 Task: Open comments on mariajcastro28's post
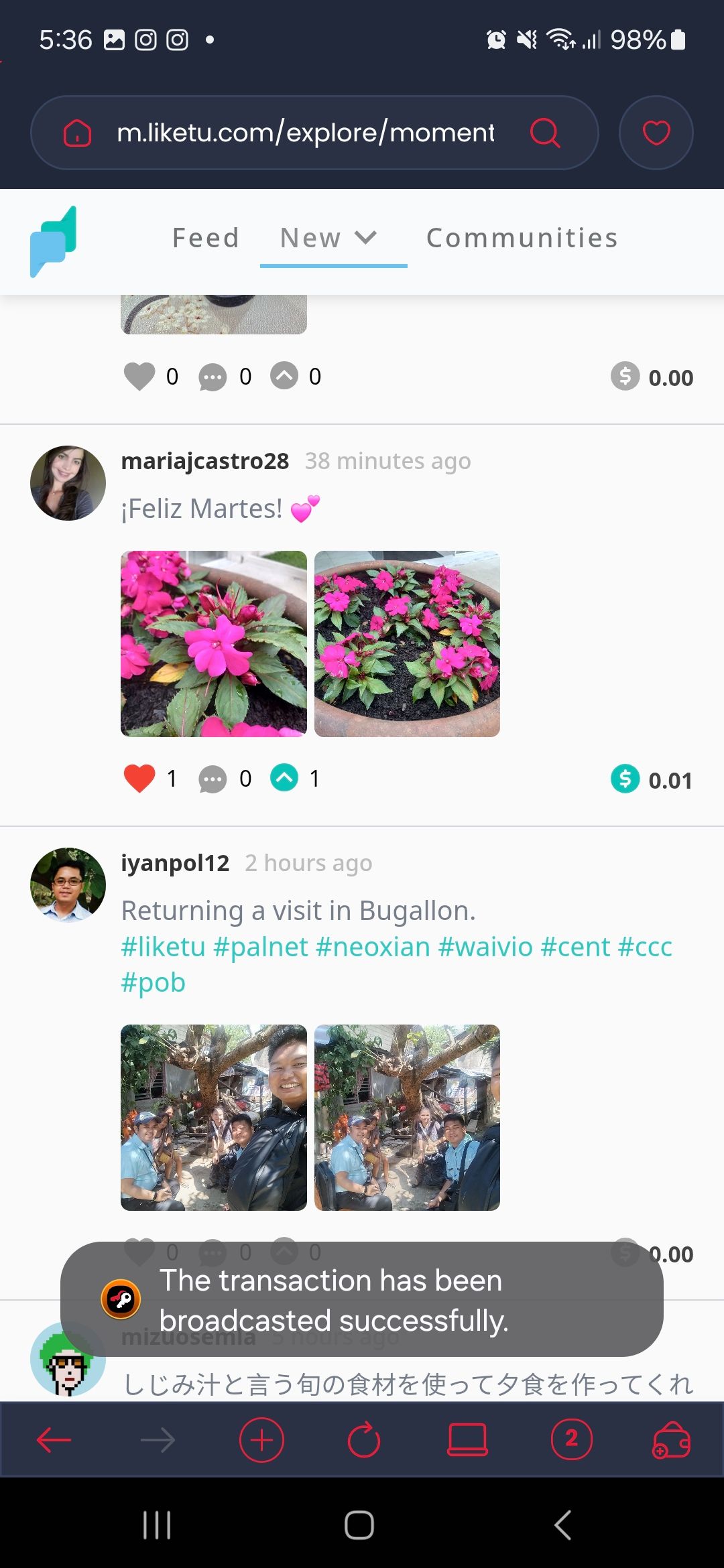[213, 779]
